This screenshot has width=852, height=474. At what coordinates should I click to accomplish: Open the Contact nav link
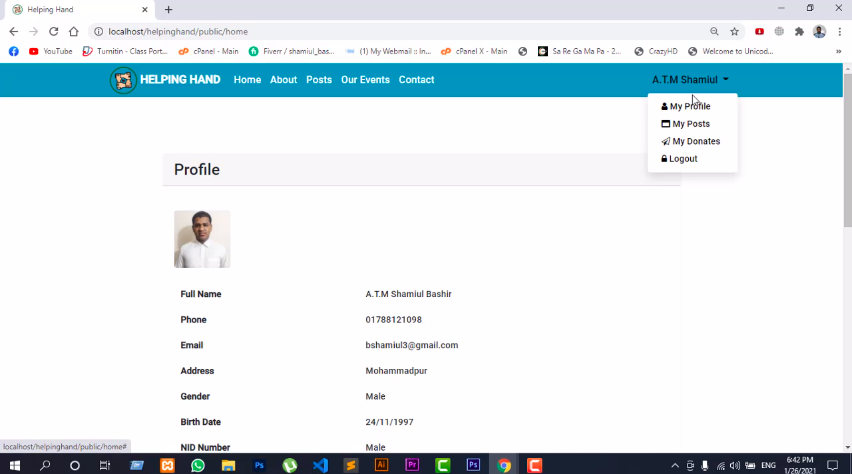(x=416, y=80)
